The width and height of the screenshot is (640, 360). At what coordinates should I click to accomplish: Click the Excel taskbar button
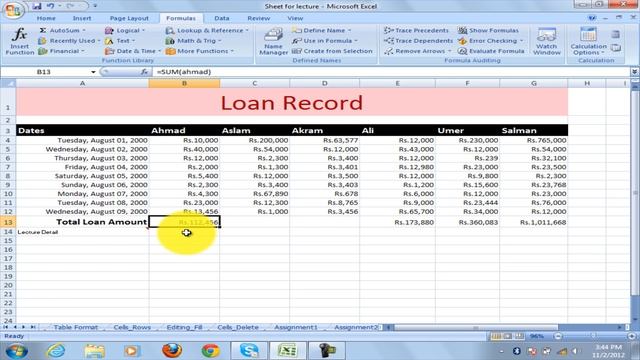coord(288,351)
